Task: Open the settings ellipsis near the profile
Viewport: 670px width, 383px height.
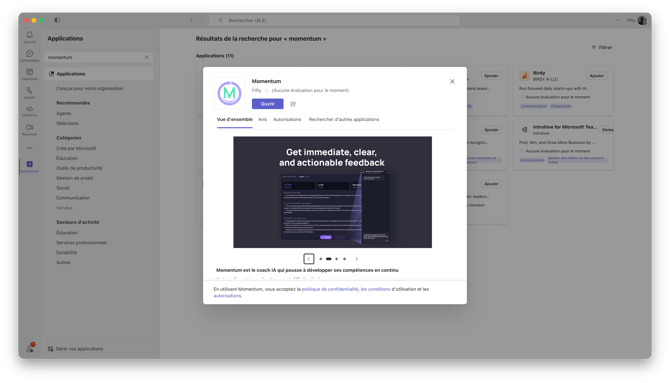Action: coord(618,20)
